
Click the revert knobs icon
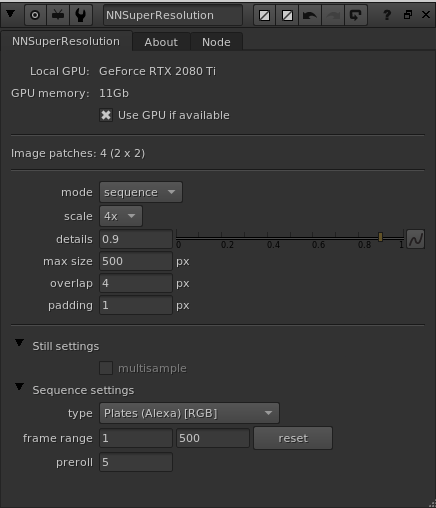[356, 15]
